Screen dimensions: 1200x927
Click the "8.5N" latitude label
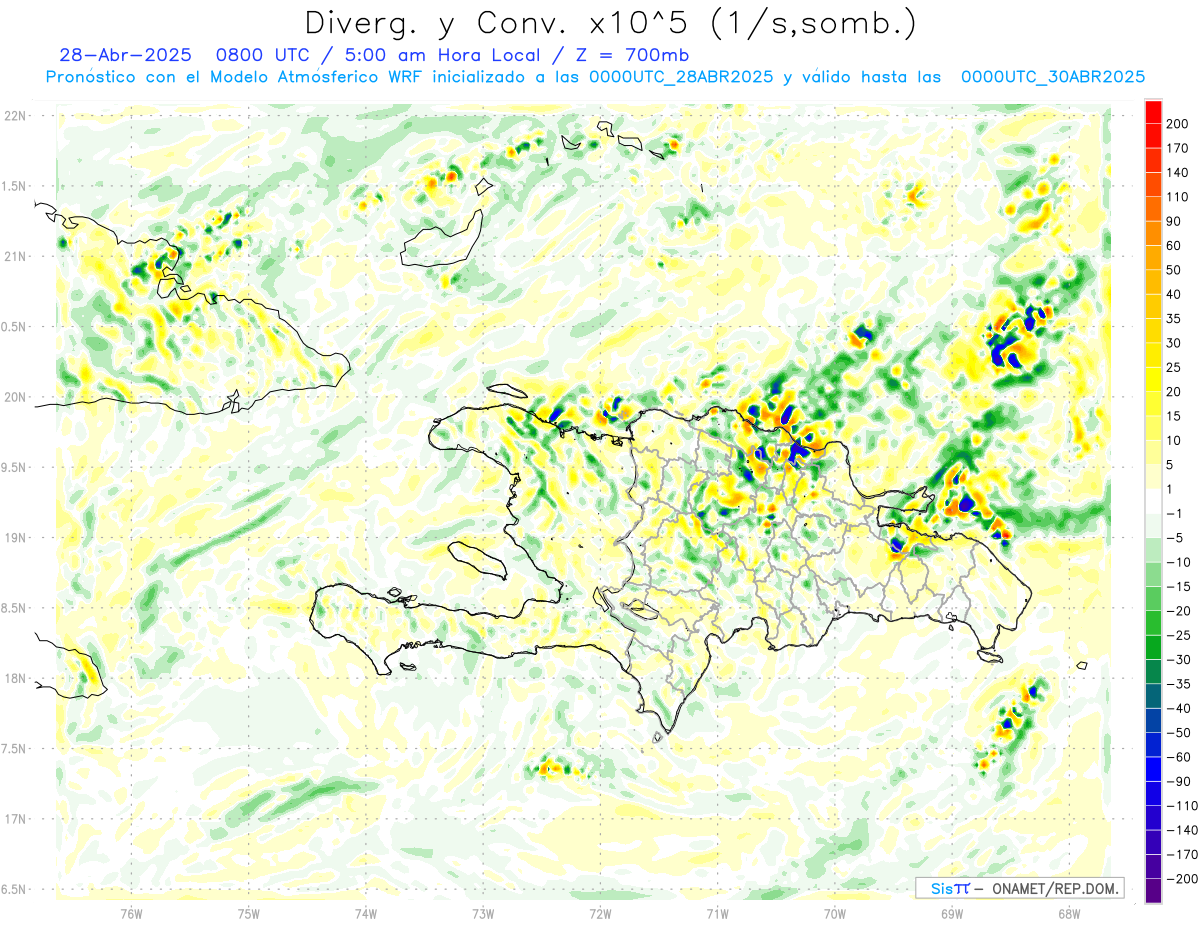click(x=14, y=608)
